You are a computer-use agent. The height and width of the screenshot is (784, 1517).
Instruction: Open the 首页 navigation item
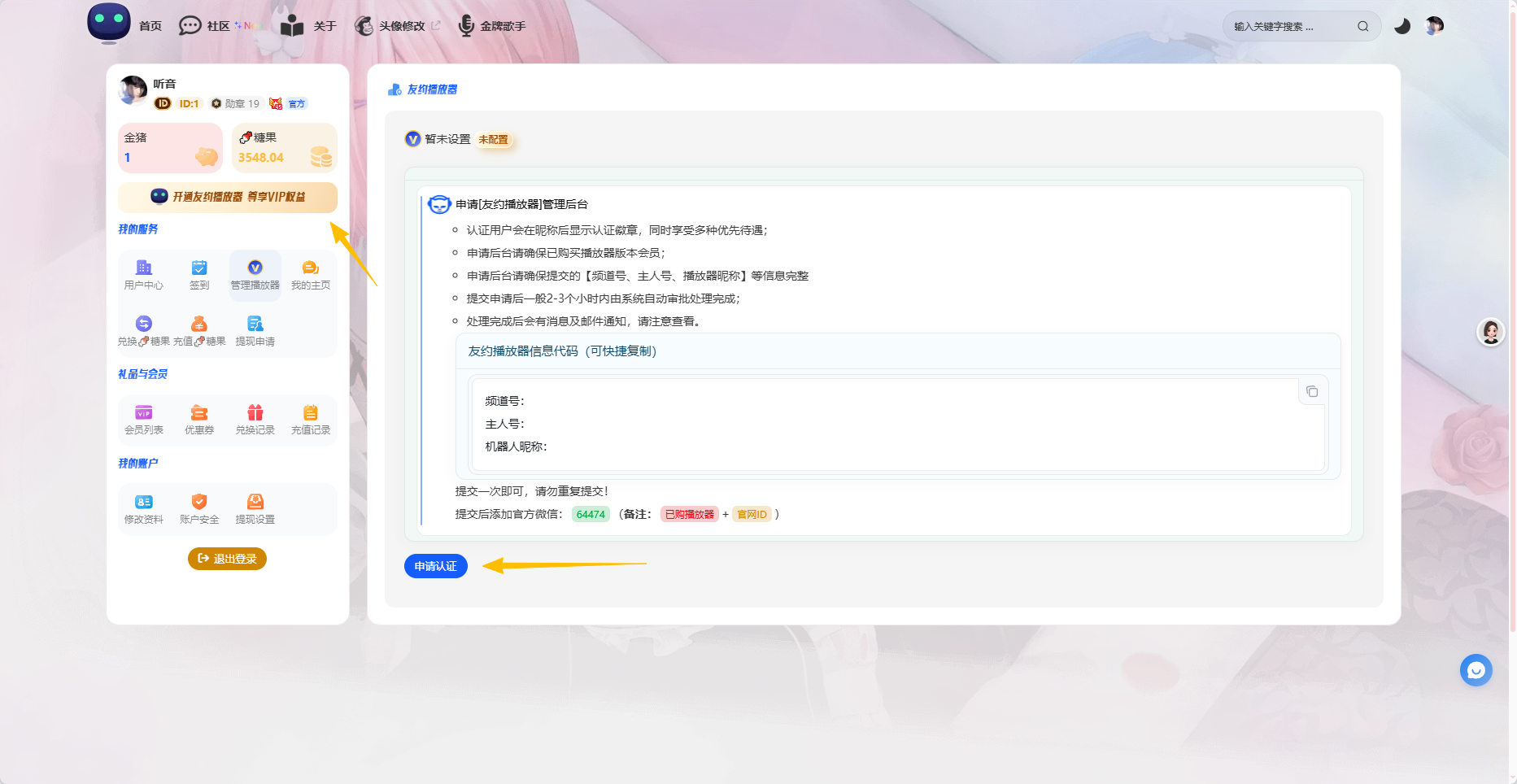150,26
